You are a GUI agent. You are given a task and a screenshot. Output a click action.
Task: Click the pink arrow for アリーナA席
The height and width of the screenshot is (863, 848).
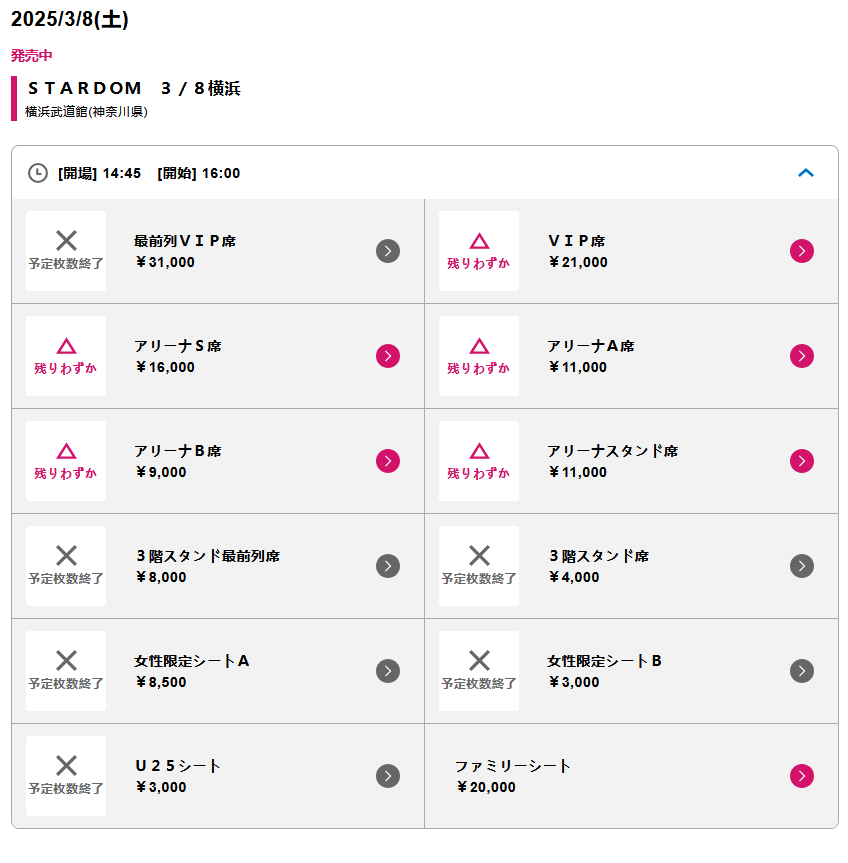pyautogui.click(x=801, y=356)
